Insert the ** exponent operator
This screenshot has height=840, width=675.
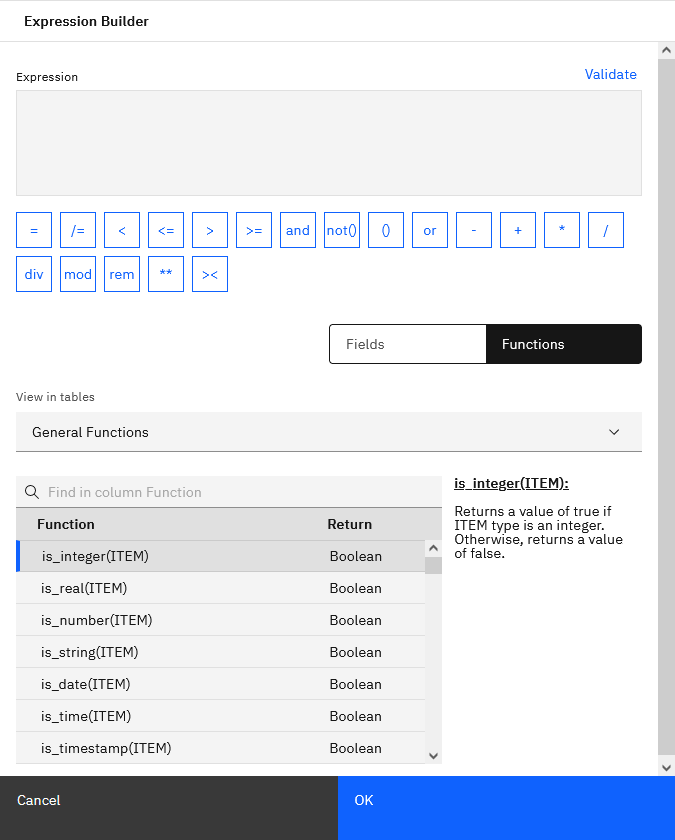pos(165,274)
